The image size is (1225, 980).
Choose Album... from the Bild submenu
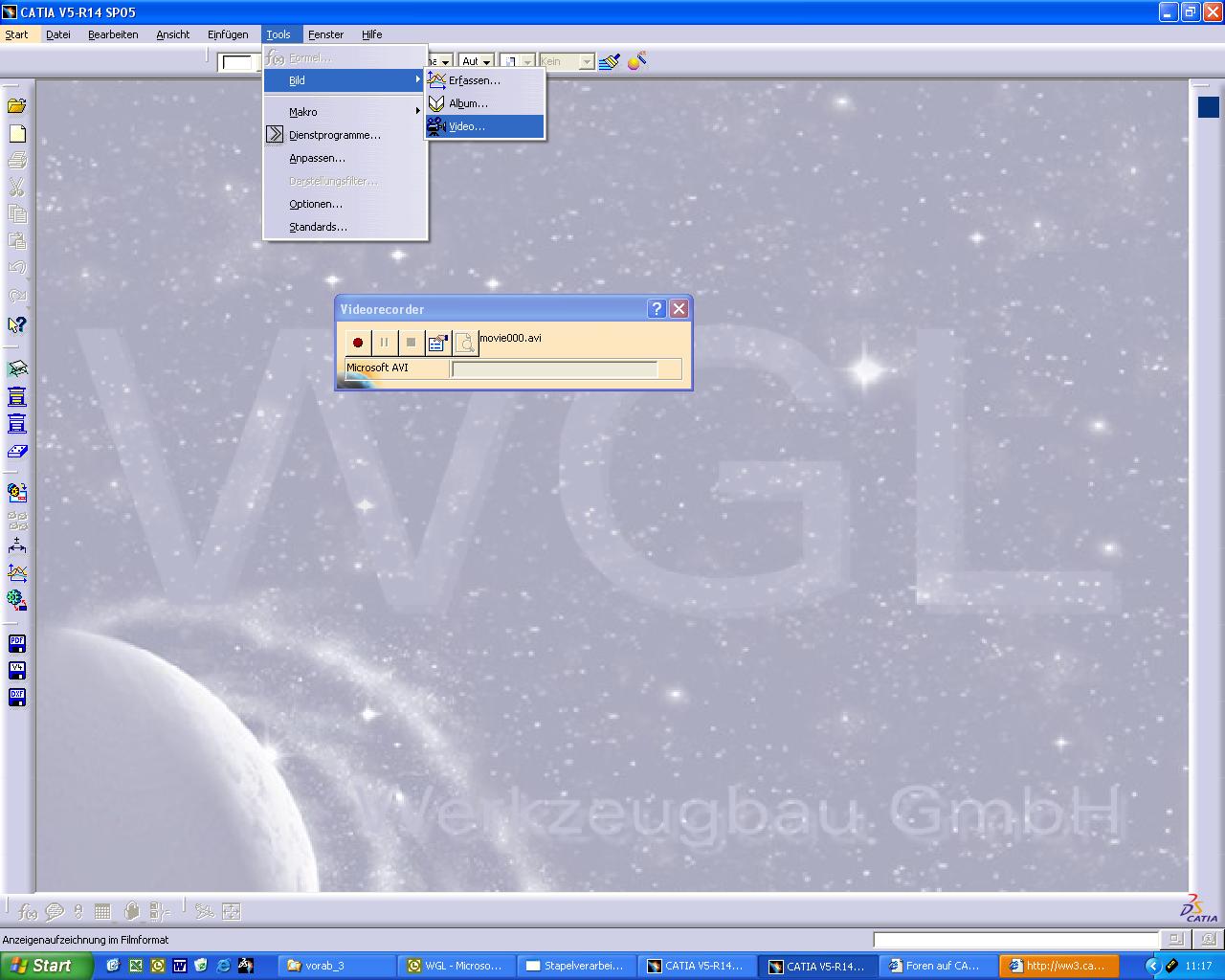point(485,103)
